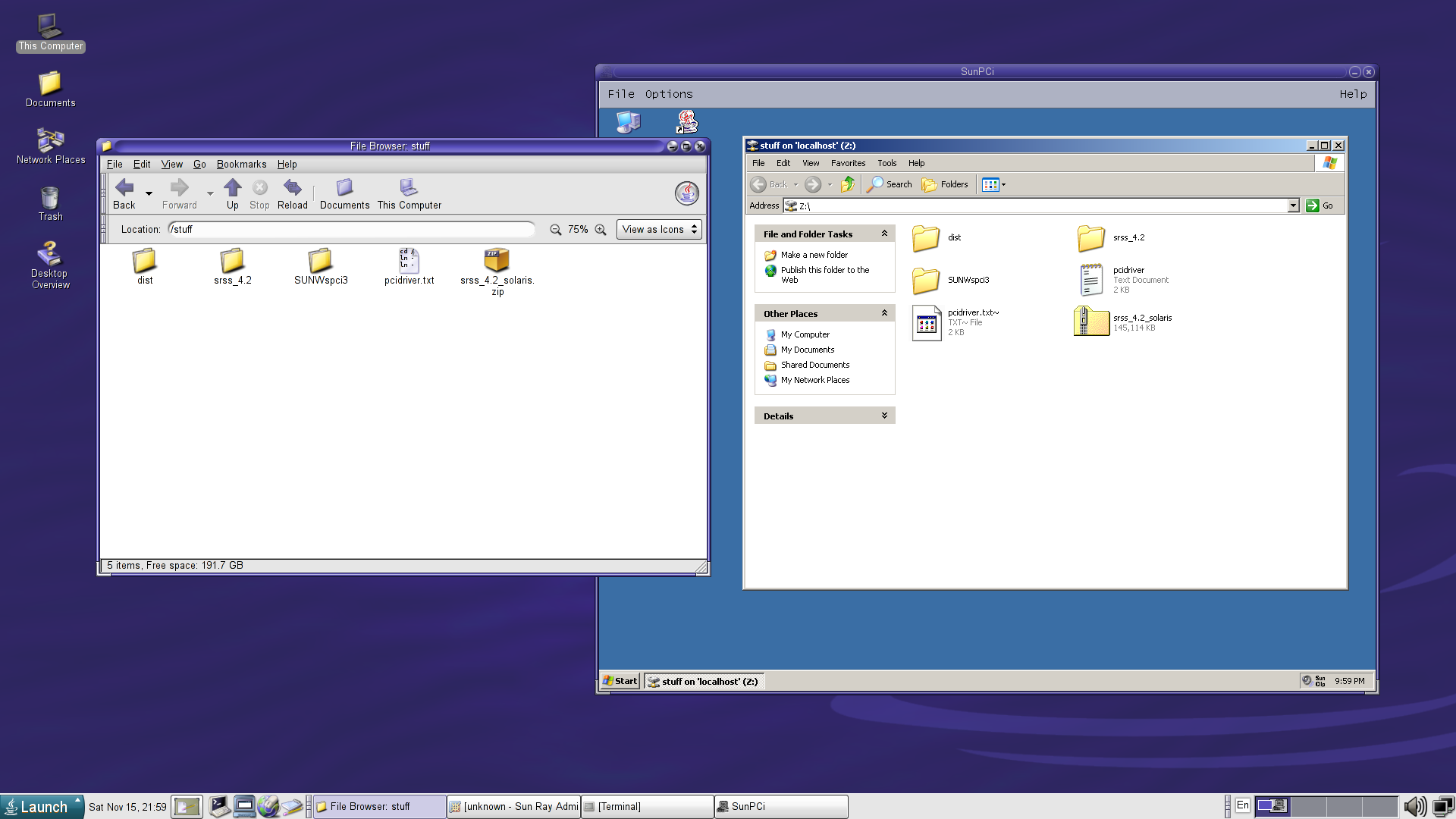Image resolution: width=1456 pixels, height=819 pixels.
Task: Open Trash icon on desktop
Action: click(50, 199)
